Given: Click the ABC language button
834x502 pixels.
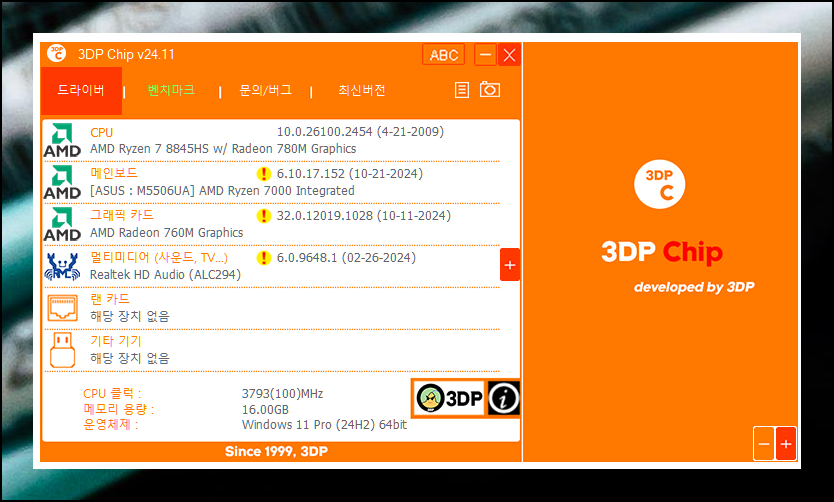Looking at the screenshot, I should pyautogui.click(x=444, y=55).
